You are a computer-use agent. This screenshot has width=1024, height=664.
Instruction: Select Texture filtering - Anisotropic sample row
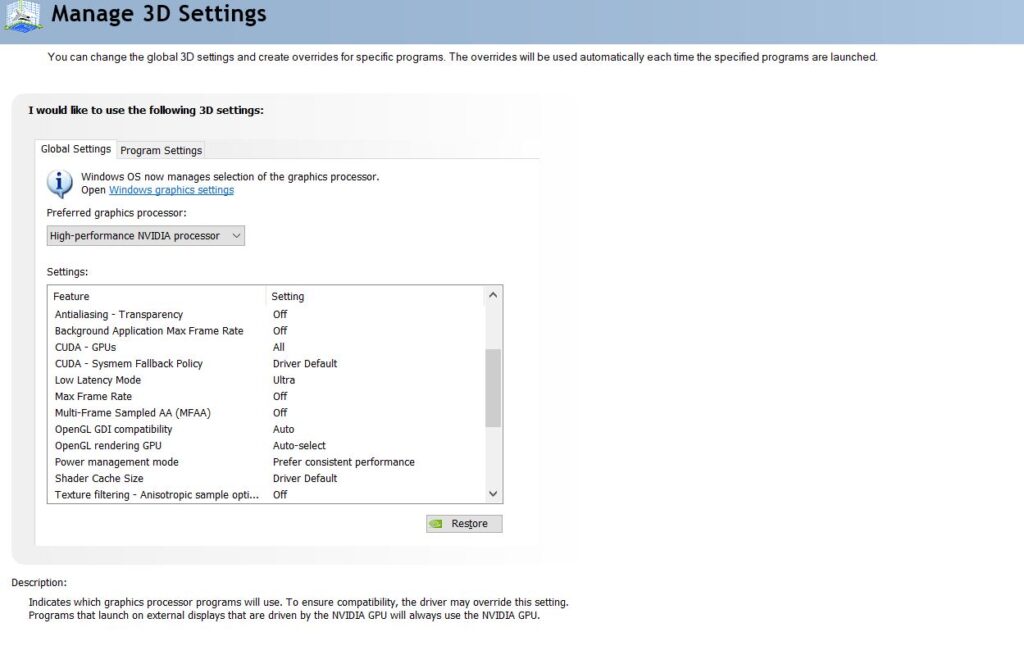click(267, 494)
